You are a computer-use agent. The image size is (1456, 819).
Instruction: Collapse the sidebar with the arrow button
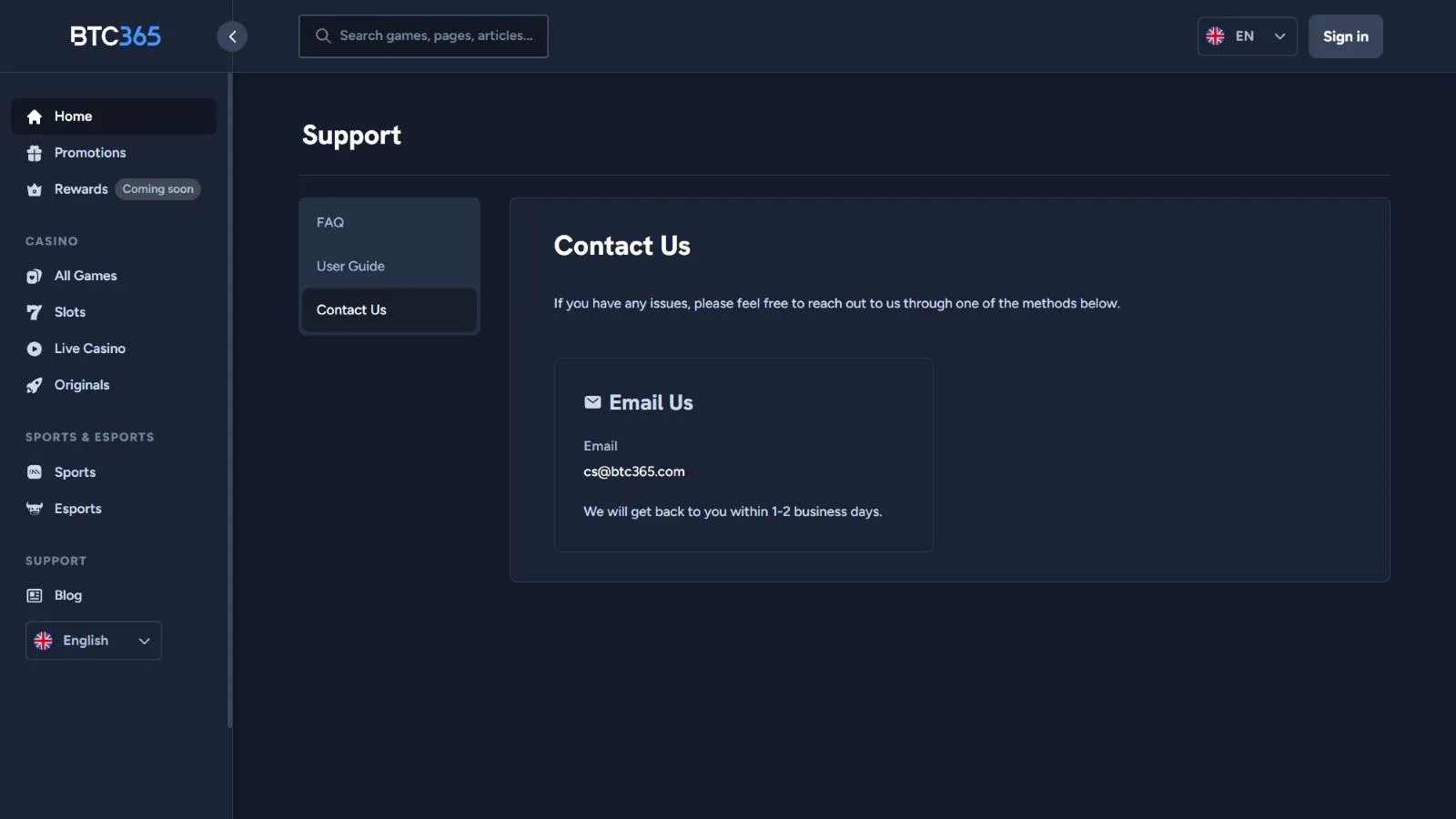[x=232, y=36]
